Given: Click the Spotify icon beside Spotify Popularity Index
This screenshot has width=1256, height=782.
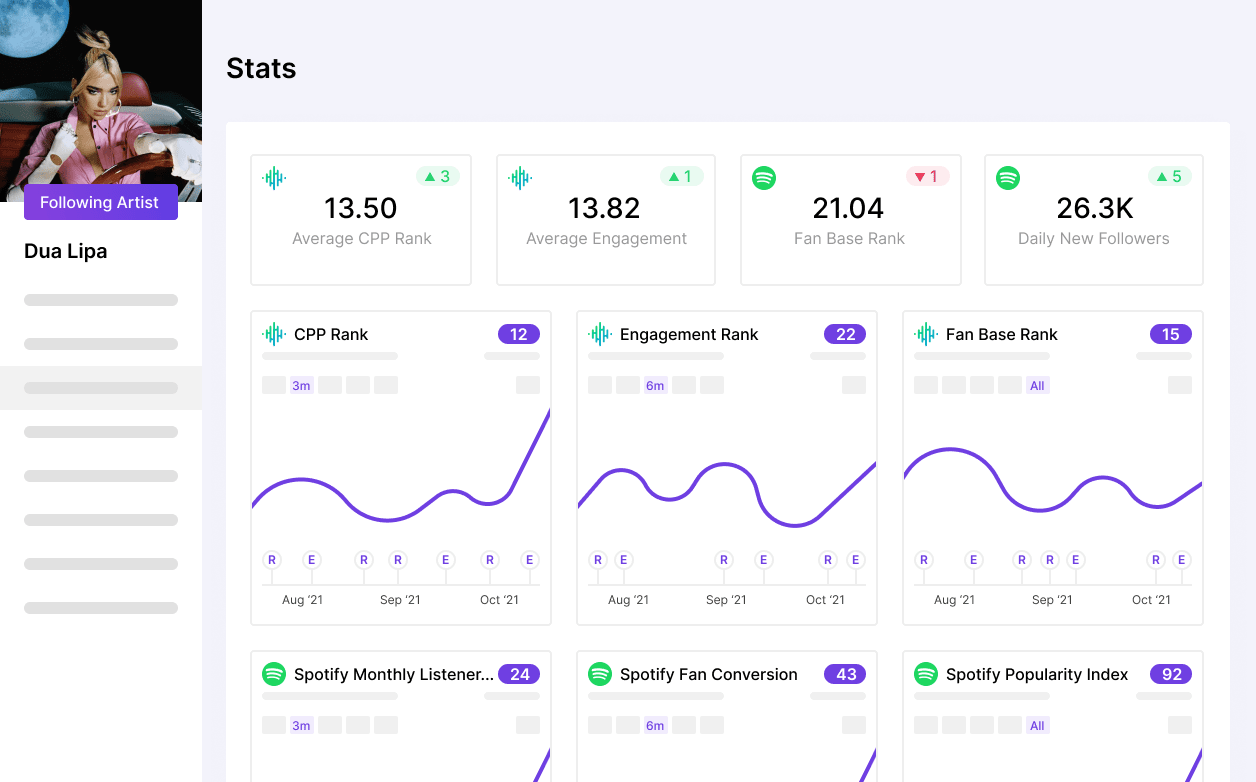Looking at the screenshot, I should click(x=926, y=674).
